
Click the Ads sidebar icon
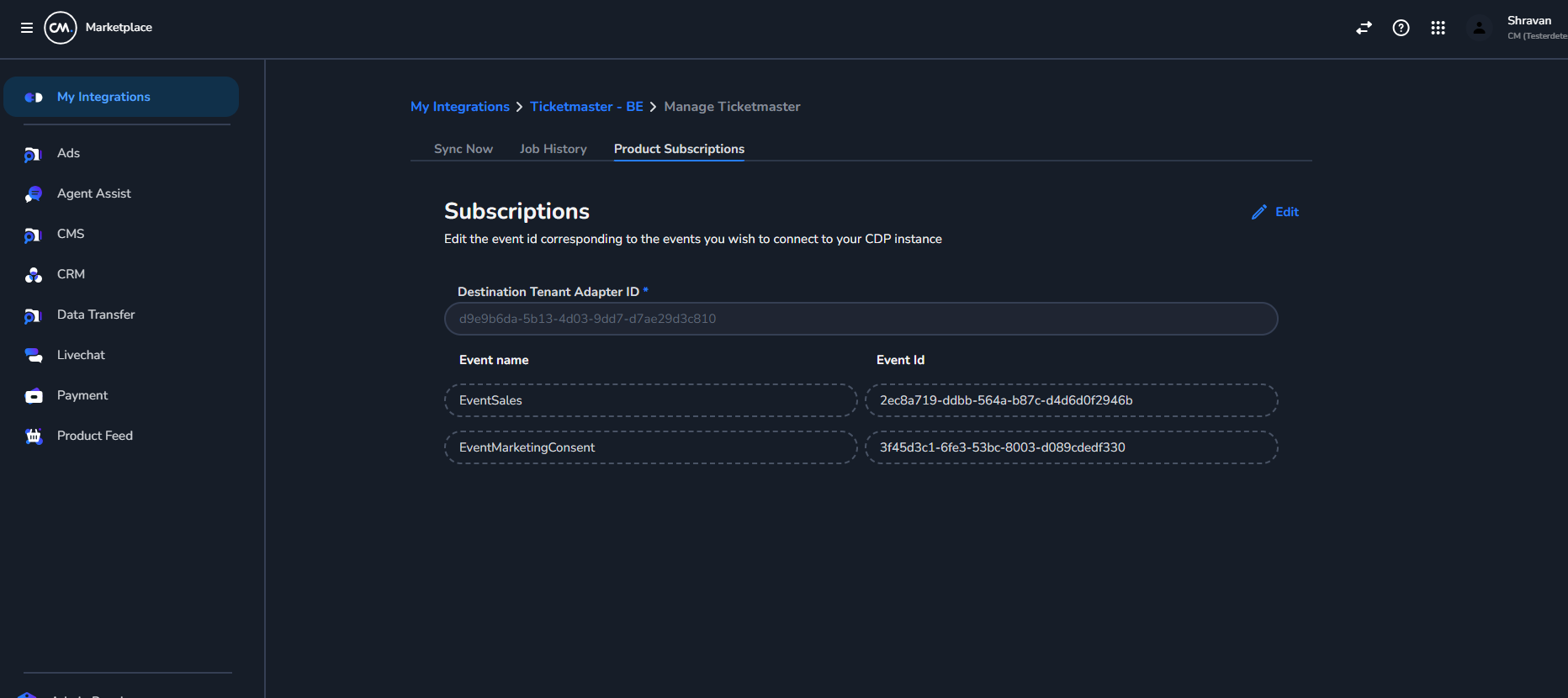pyautogui.click(x=33, y=154)
